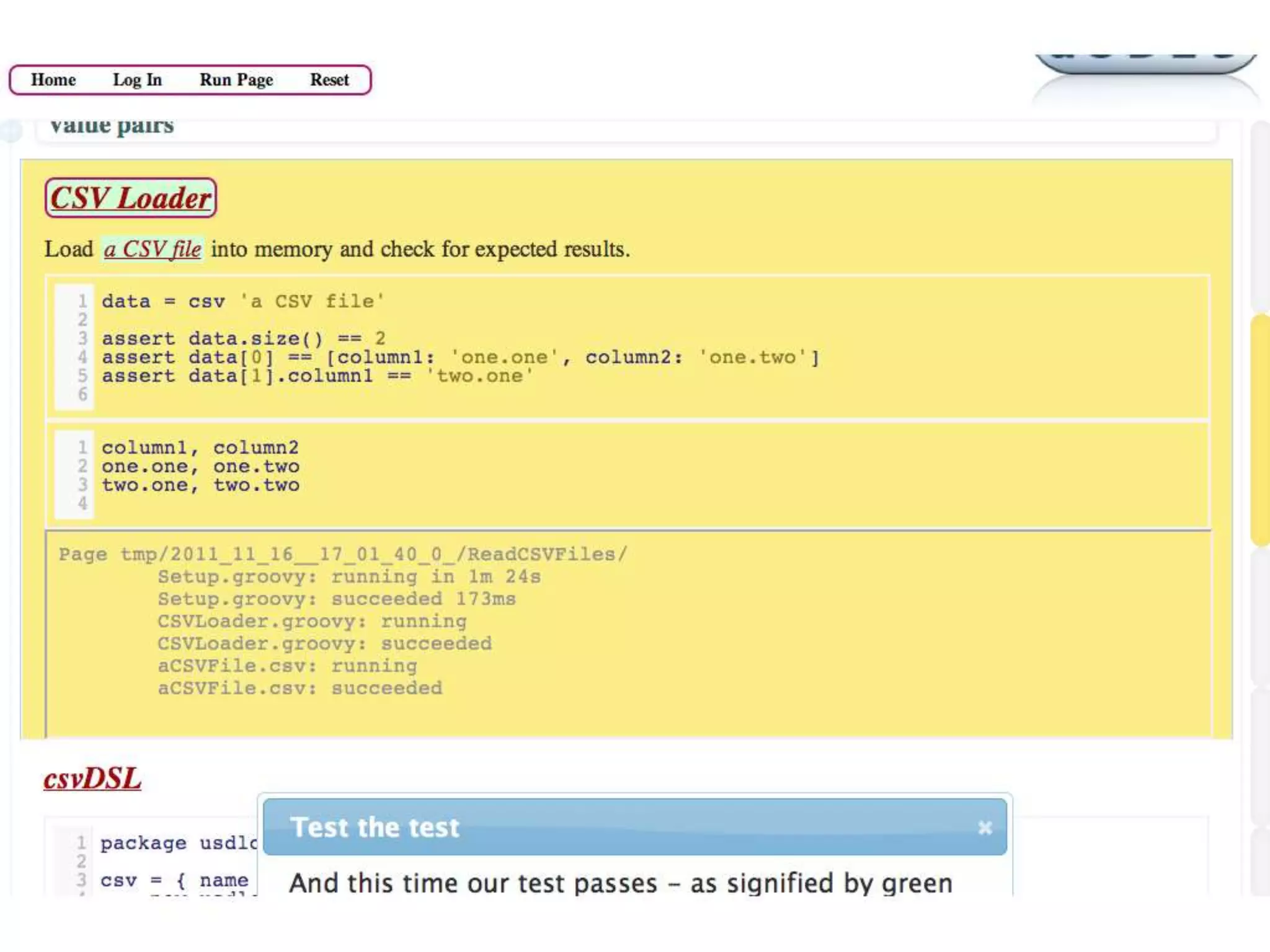
Task: Click line number 1 of assert code
Action: 82,301
